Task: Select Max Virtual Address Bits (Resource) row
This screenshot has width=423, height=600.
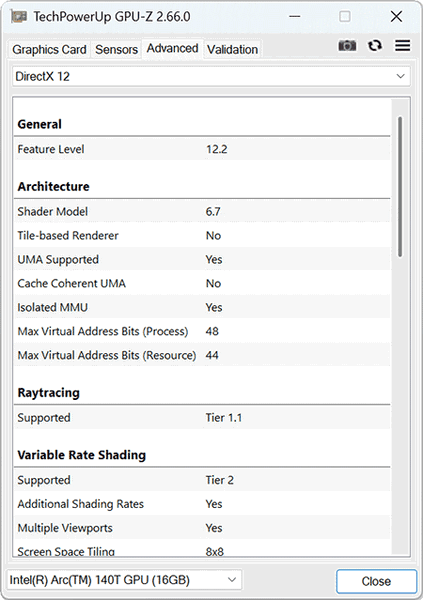Action: point(202,355)
